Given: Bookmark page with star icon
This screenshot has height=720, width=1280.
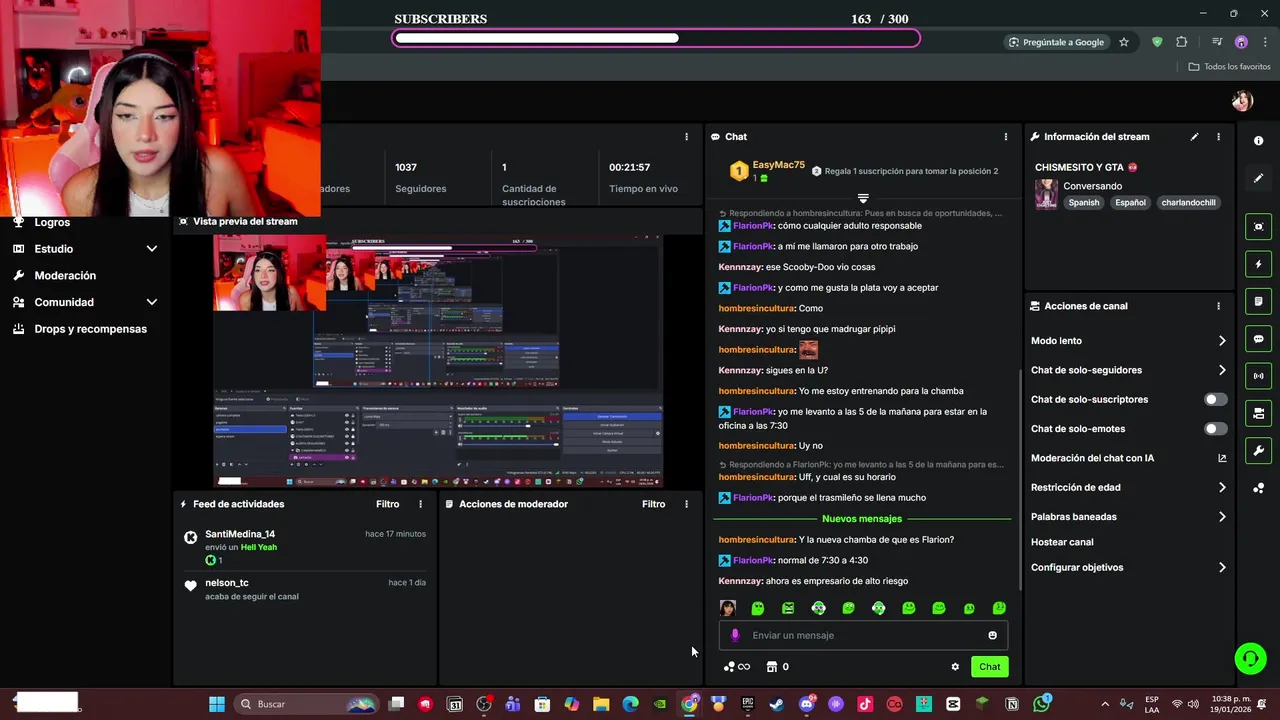Looking at the screenshot, I should click(1124, 42).
